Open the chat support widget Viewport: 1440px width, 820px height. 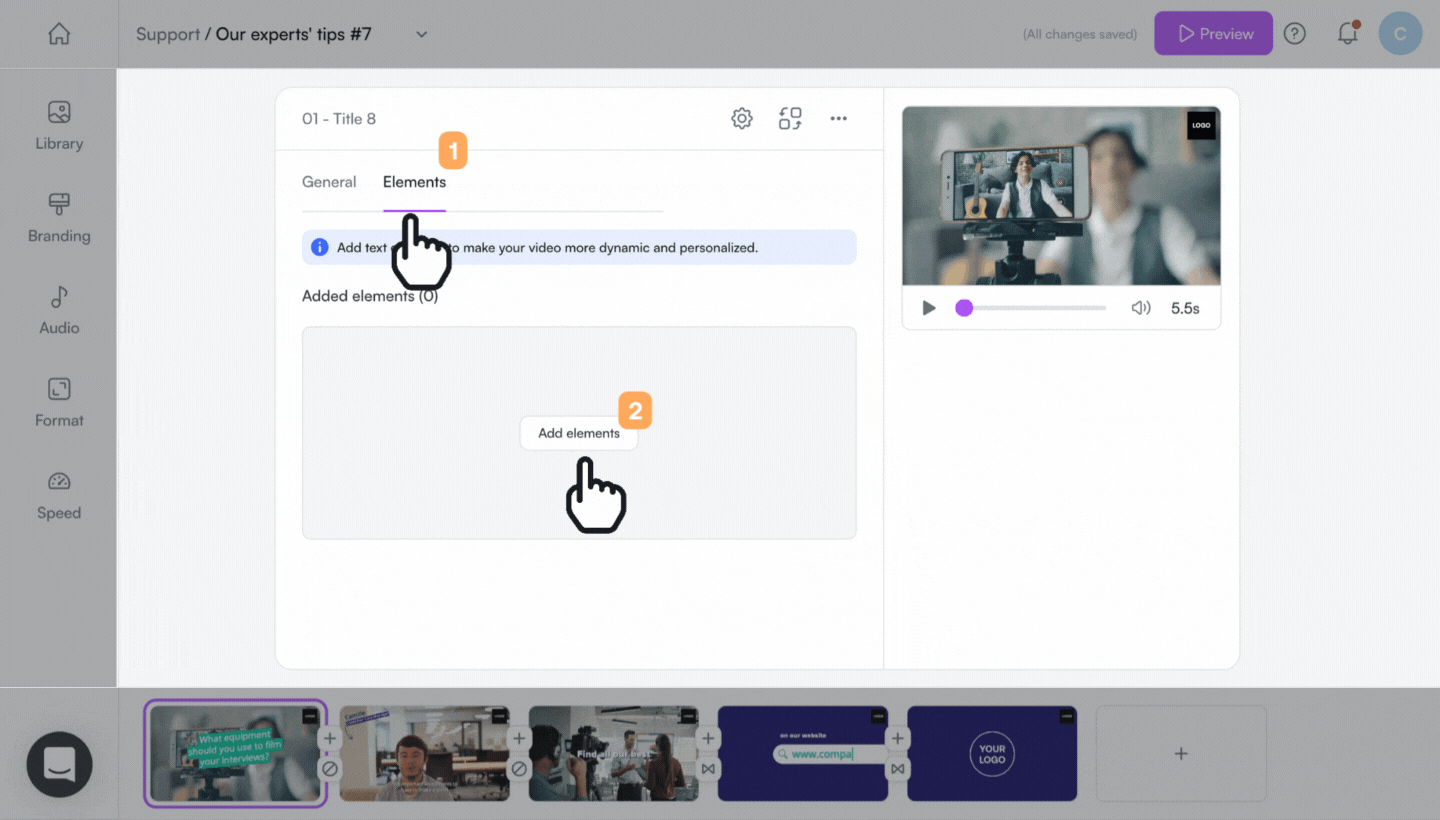point(60,765)
